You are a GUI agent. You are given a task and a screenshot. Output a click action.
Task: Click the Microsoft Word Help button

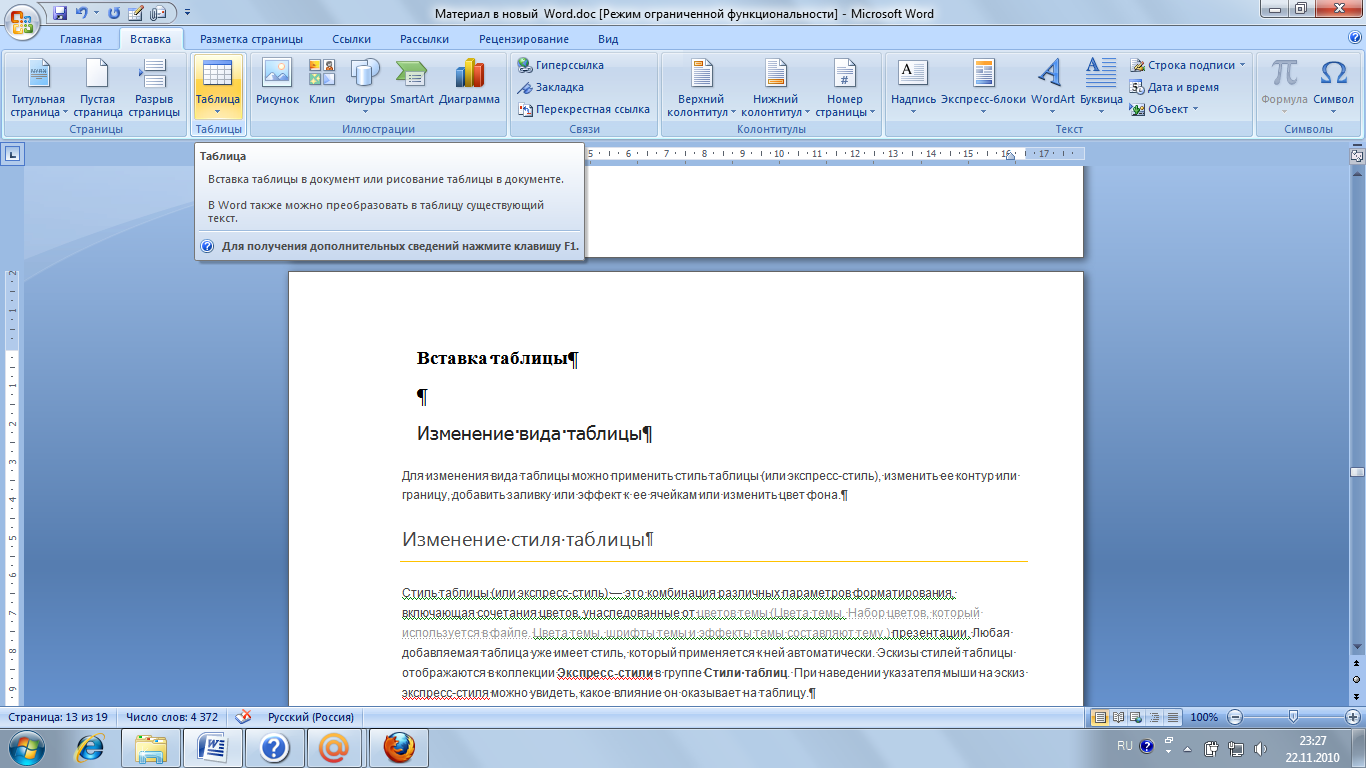click(1355, 38)
